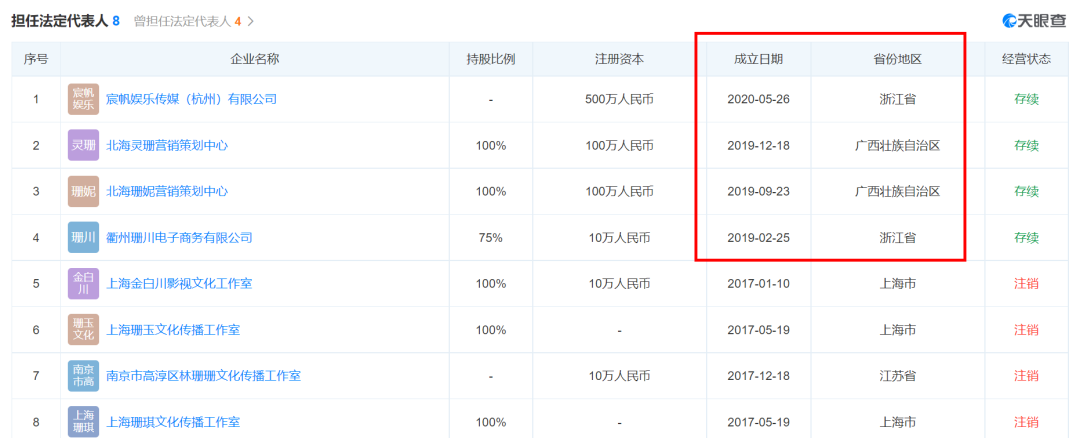
Task: Open 衢州珊川电子商务有限公司 company link
Action: pyautogui.click(x=179, y=238)
